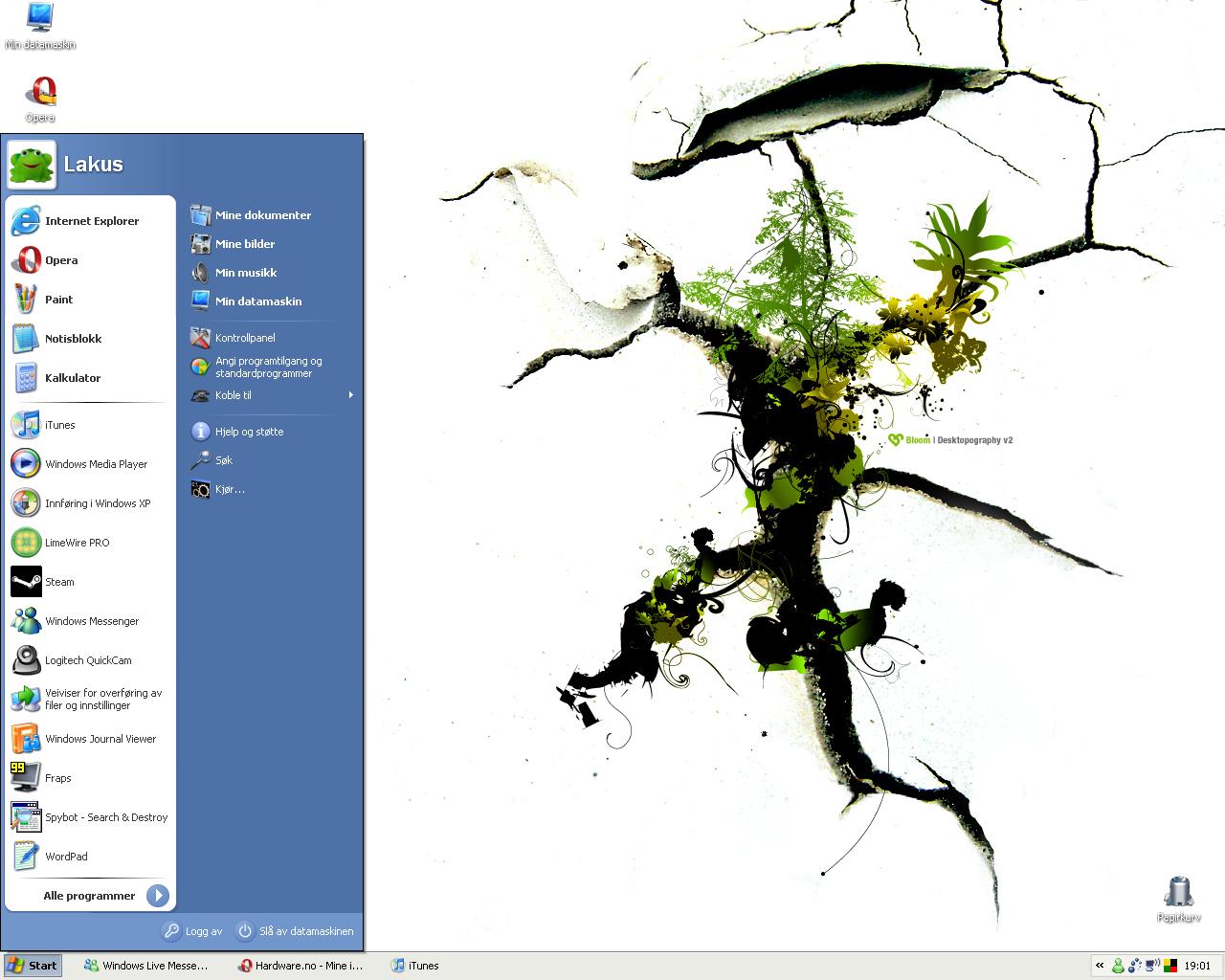Open Internet Explorer from the Start menu
This screenshot has height=980, width=1225.
(x=90, y=221)
